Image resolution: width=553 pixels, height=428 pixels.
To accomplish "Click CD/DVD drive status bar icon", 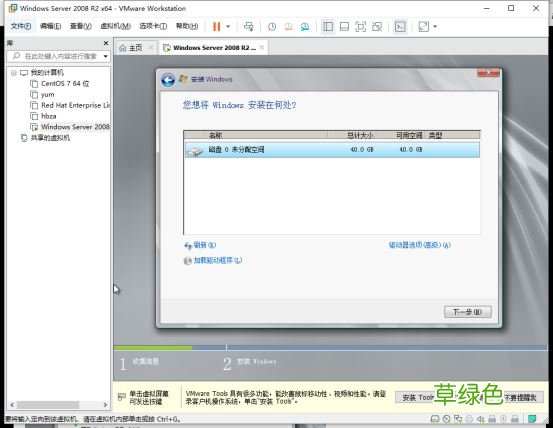I will pyautogui.click(x=446, y=419).
